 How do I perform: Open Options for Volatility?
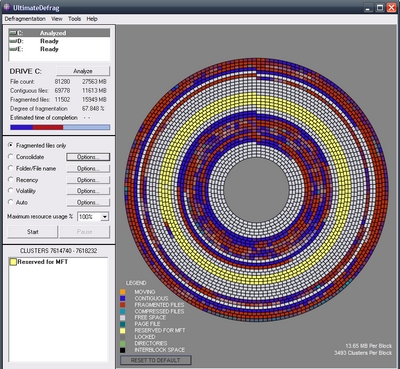click(88, 191)
